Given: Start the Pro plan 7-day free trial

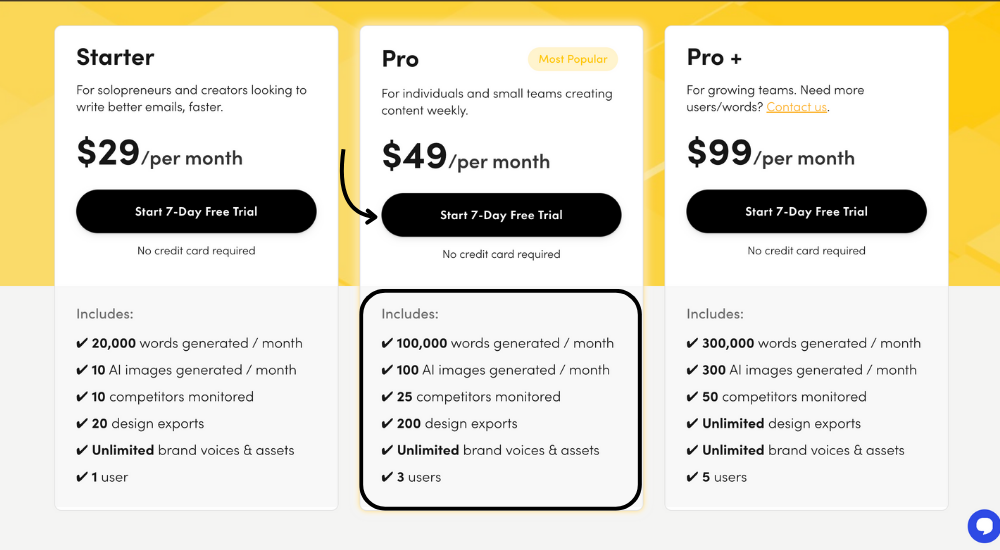Looking at the screenshot, I should 501,215.
